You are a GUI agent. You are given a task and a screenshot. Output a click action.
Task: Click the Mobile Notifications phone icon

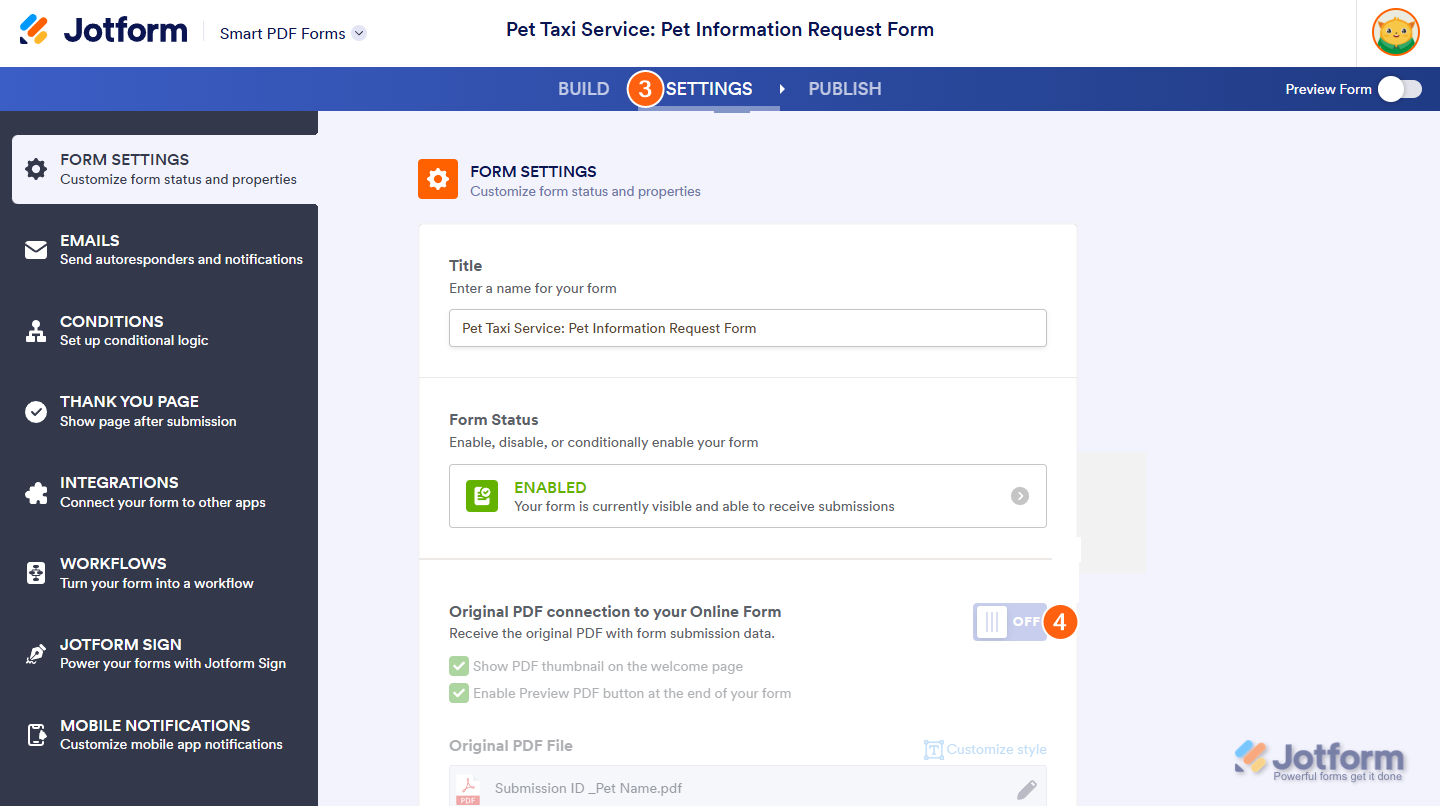click(36, 735)
